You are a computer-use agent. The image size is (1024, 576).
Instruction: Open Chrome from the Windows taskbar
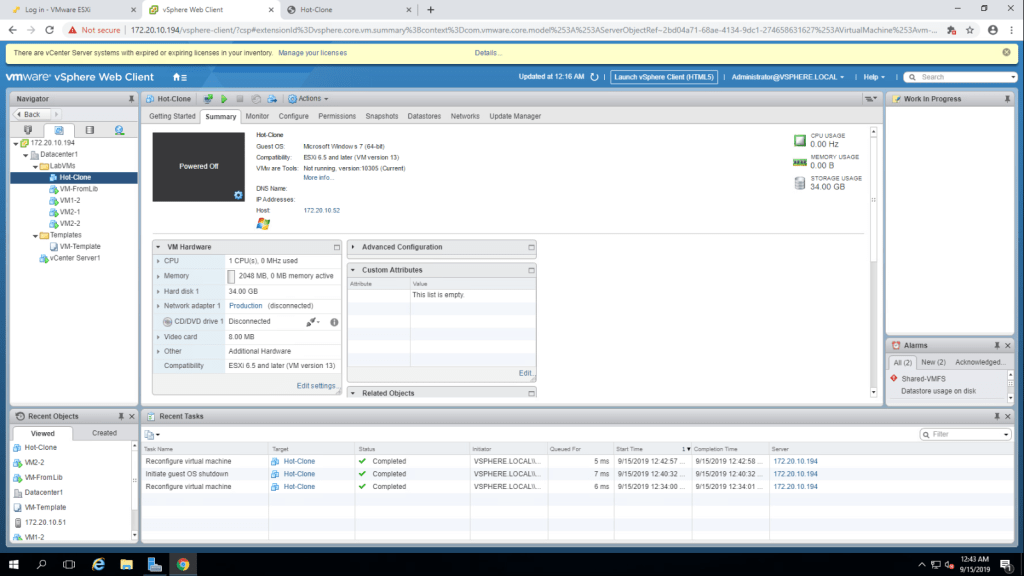point(183,565)
